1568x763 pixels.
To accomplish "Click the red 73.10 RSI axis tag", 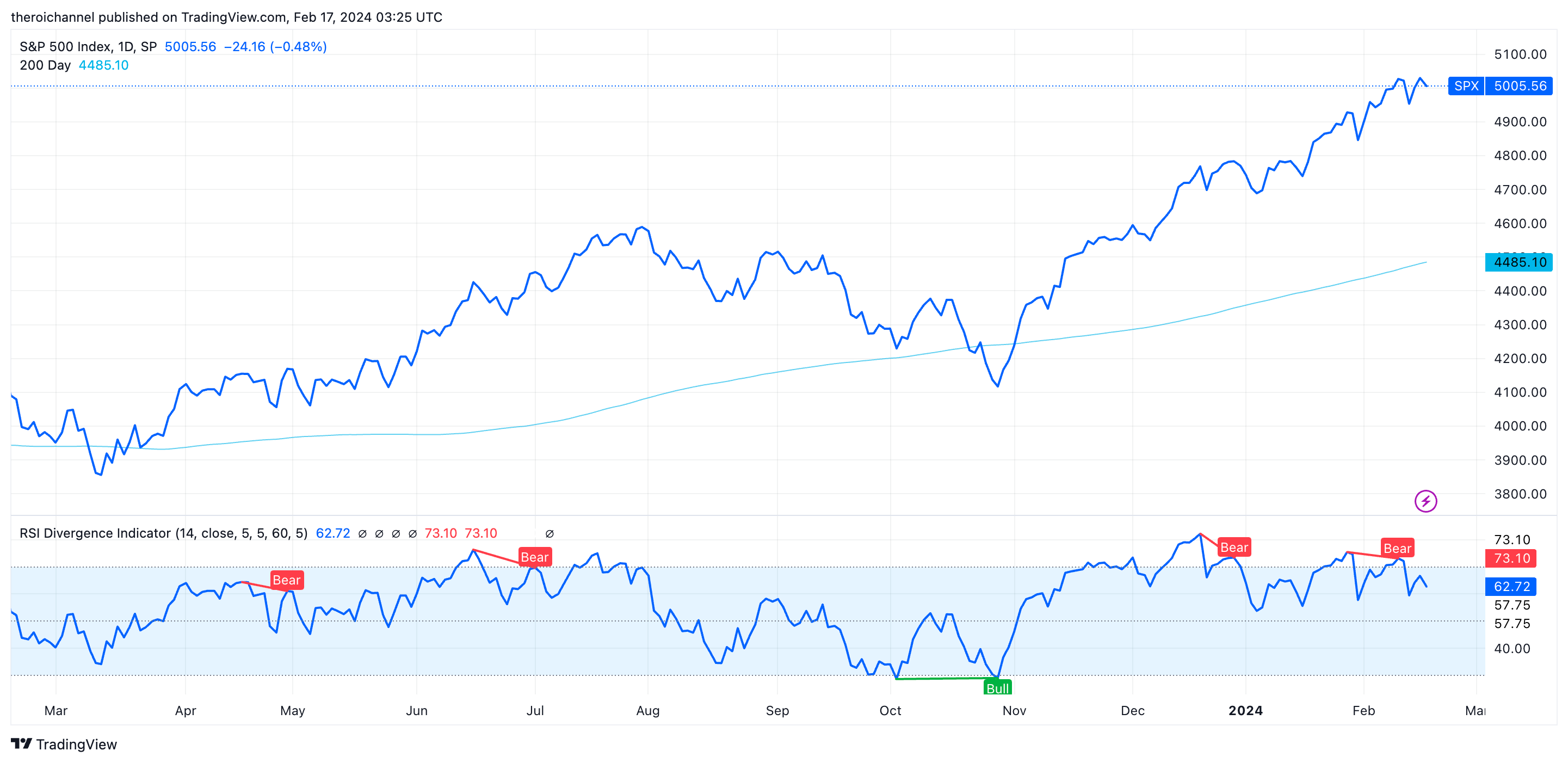I will (1511, 558).
